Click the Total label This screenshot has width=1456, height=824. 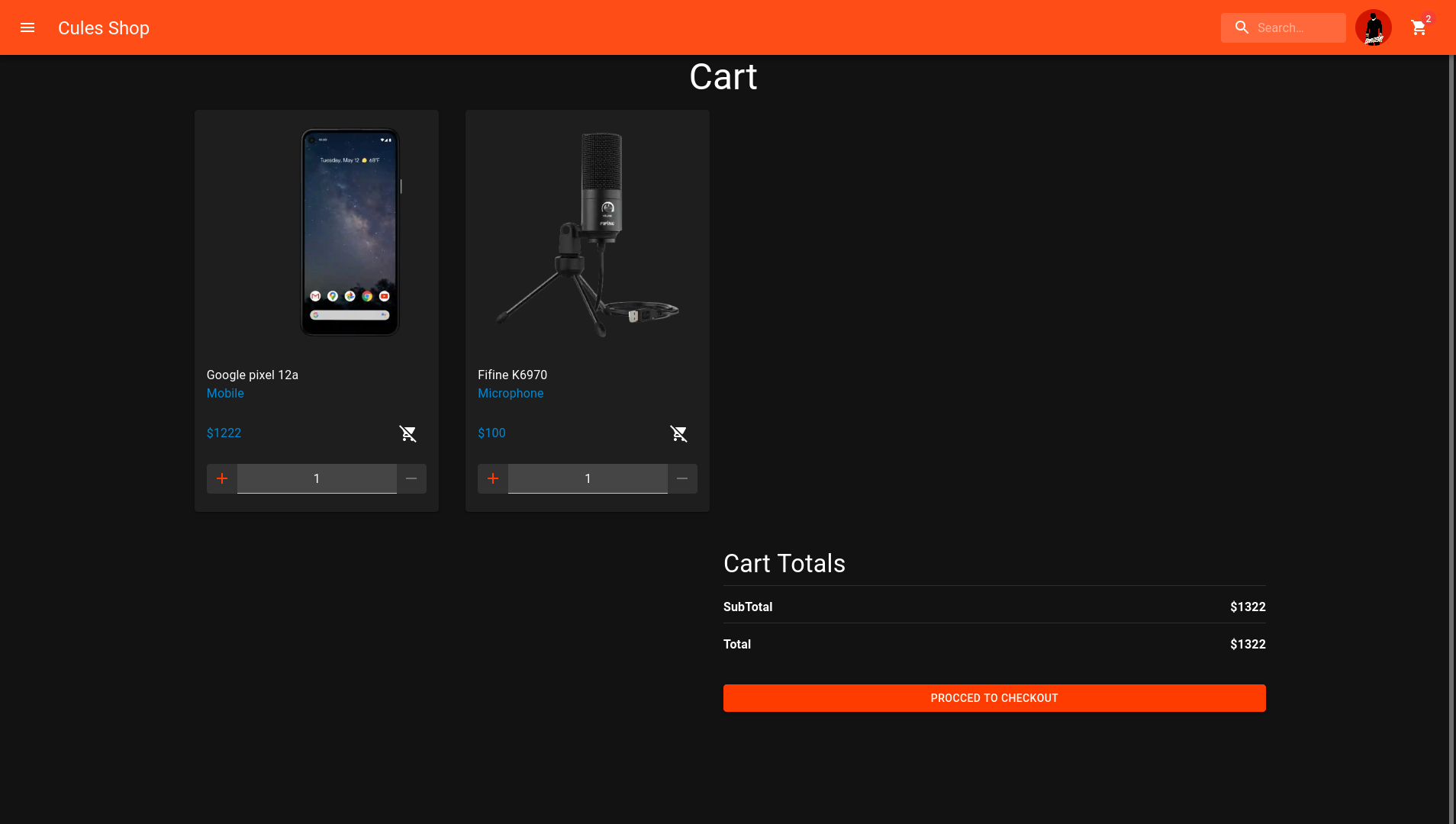point(737,644)
